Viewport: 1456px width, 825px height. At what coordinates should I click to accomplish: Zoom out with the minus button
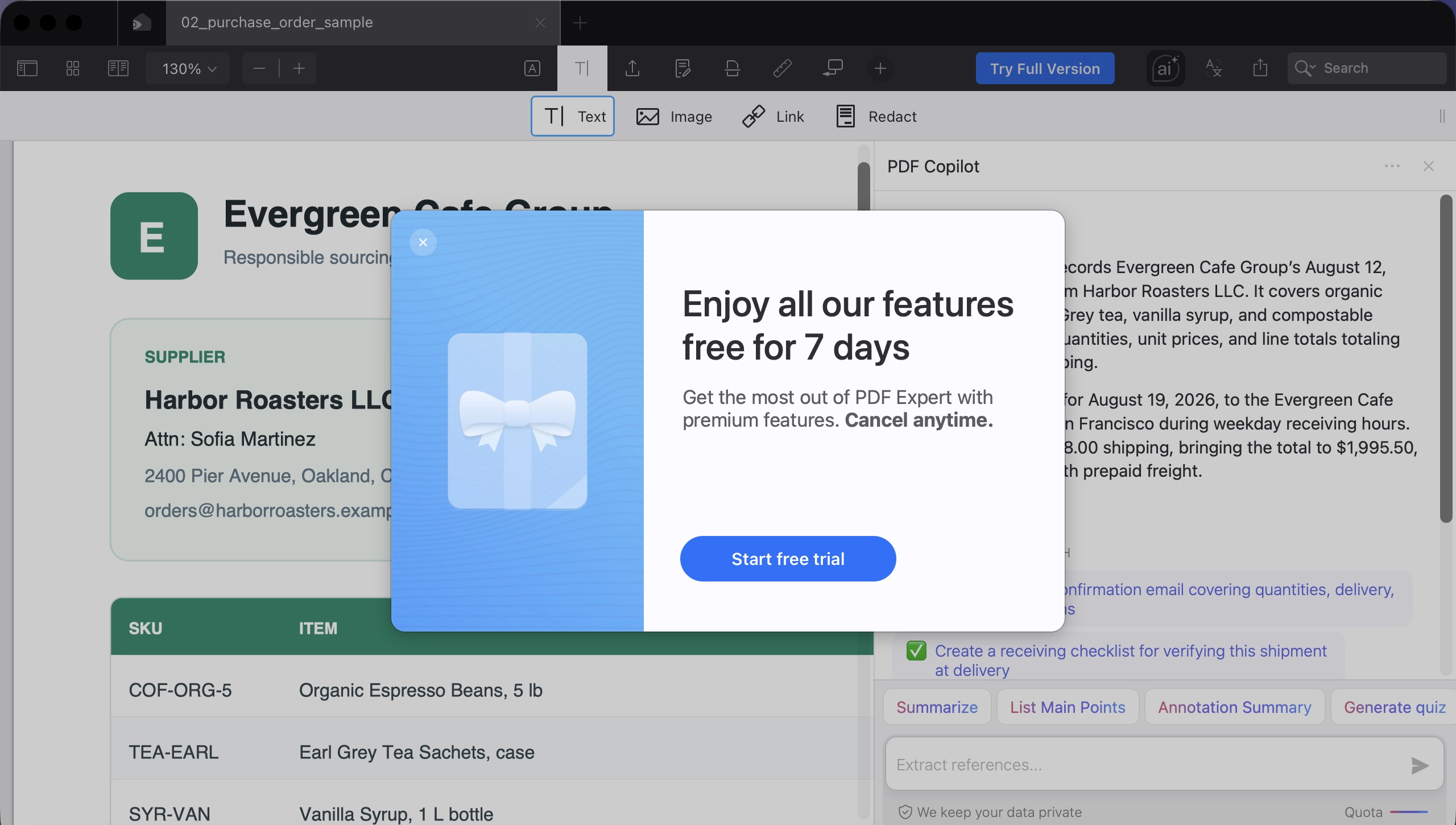pyautogui.click(x=259, y=69)
